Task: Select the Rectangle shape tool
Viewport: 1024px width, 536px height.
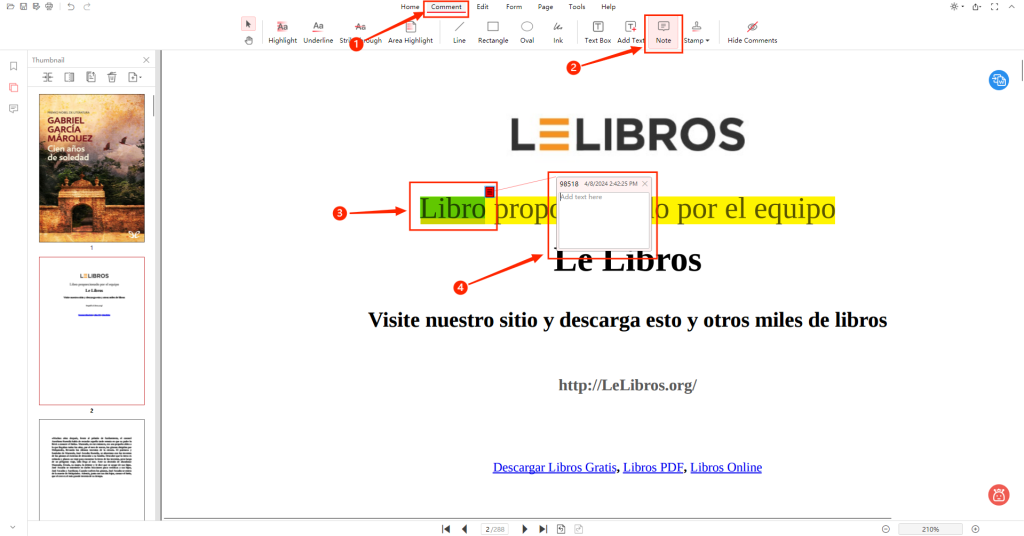Action: click(493, 33)
